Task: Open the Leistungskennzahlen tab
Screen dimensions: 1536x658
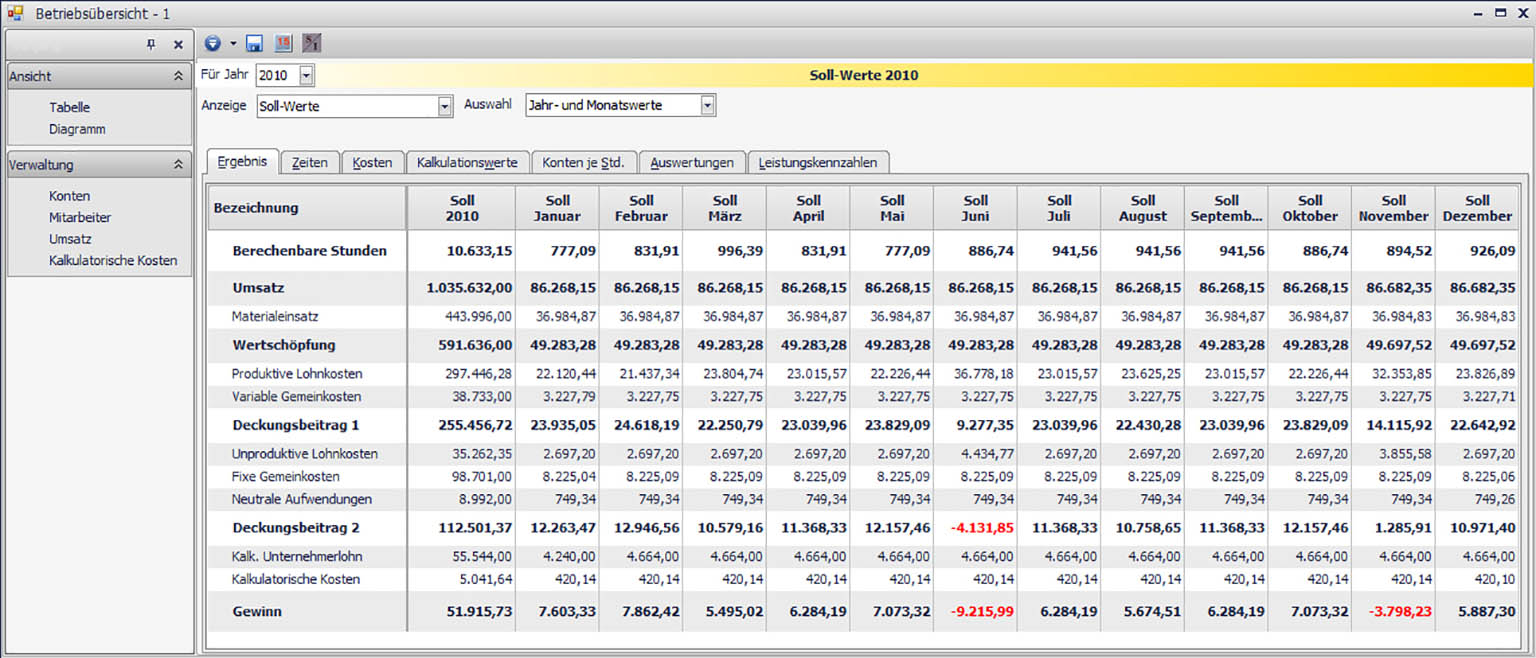Action: (817, 162)
